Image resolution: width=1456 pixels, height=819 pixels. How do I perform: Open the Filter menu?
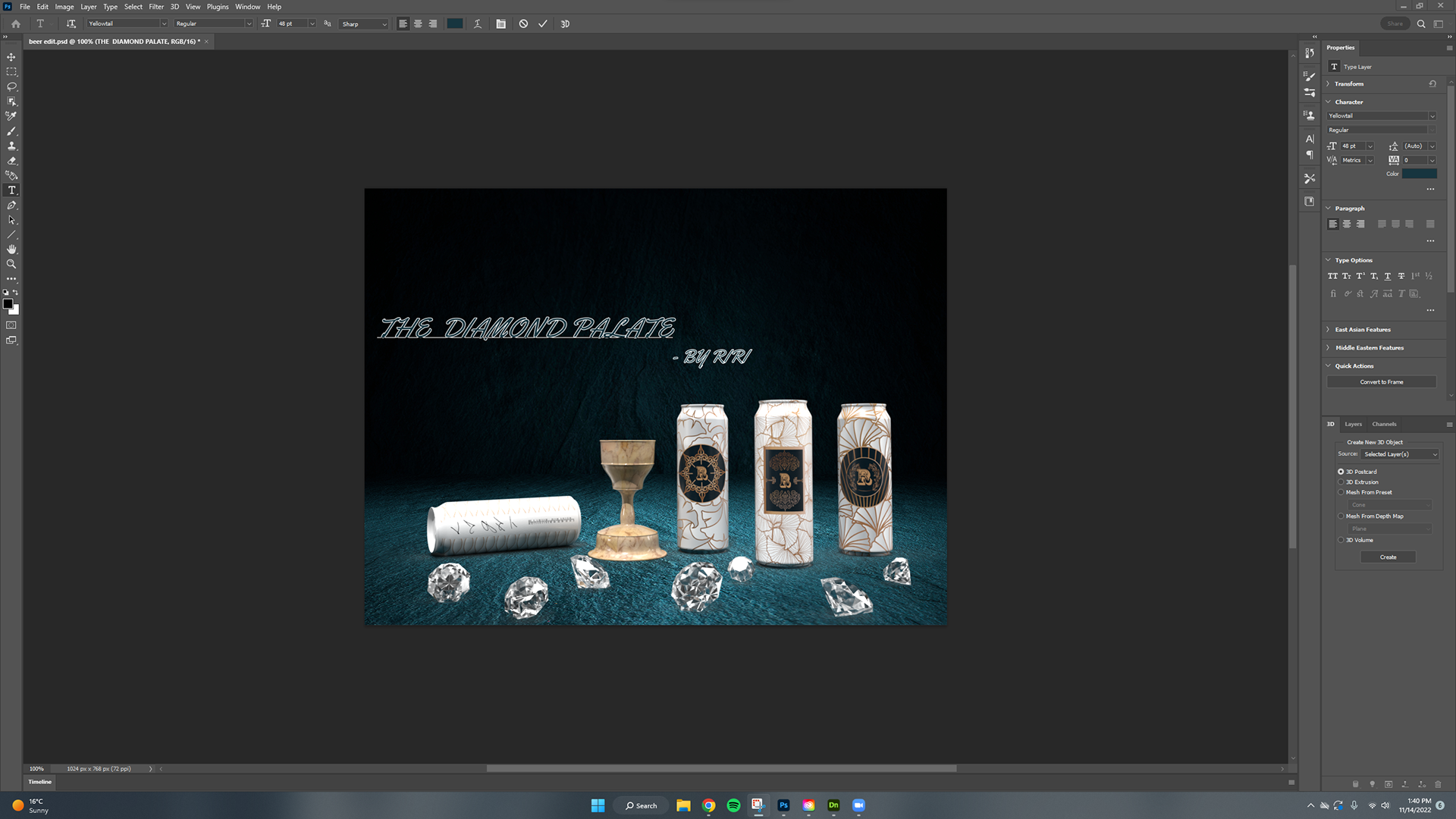pyautogui.click(x=156, y=7)
